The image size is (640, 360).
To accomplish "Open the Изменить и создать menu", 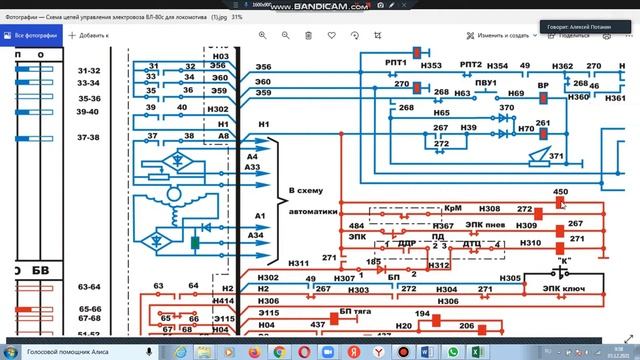I will pyautogui.click(x=502, y=36).
